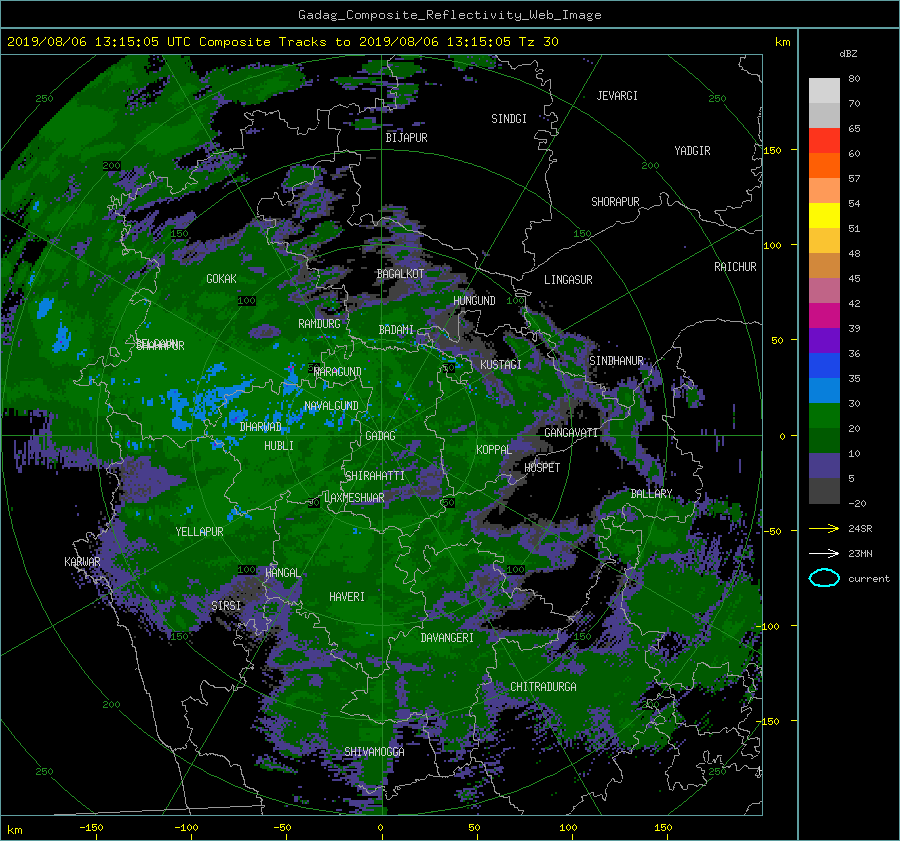Viewport: 900px width, 841px height.
Task: Click the HUNGUND city label
Action: (x=474, y=301)
